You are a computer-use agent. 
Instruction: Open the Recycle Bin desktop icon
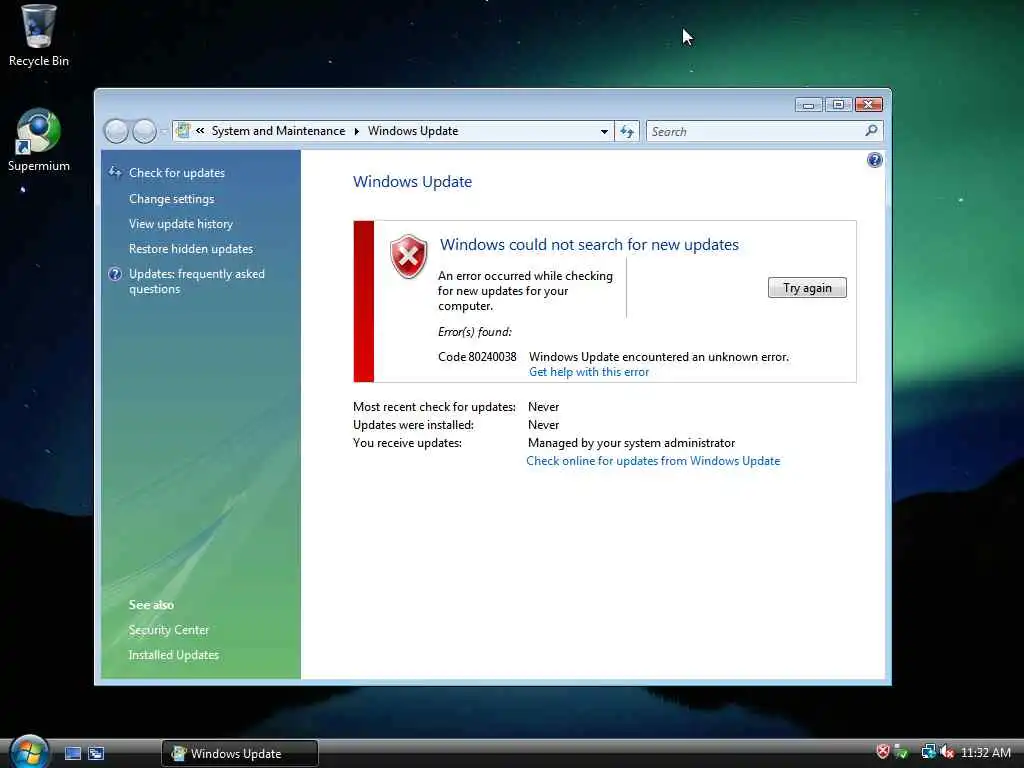[39, 35]
